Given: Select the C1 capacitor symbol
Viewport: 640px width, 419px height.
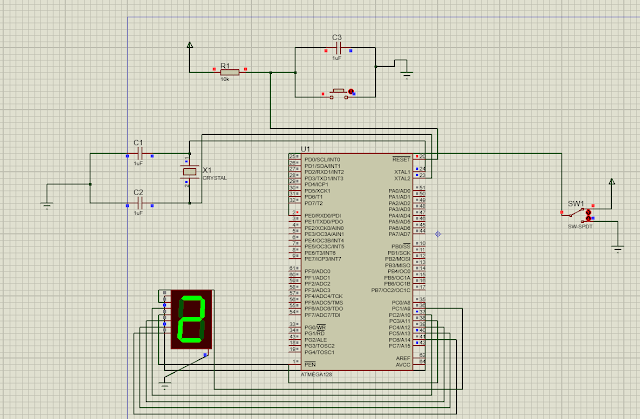Looking at the screenshot, I should (140, 154).
